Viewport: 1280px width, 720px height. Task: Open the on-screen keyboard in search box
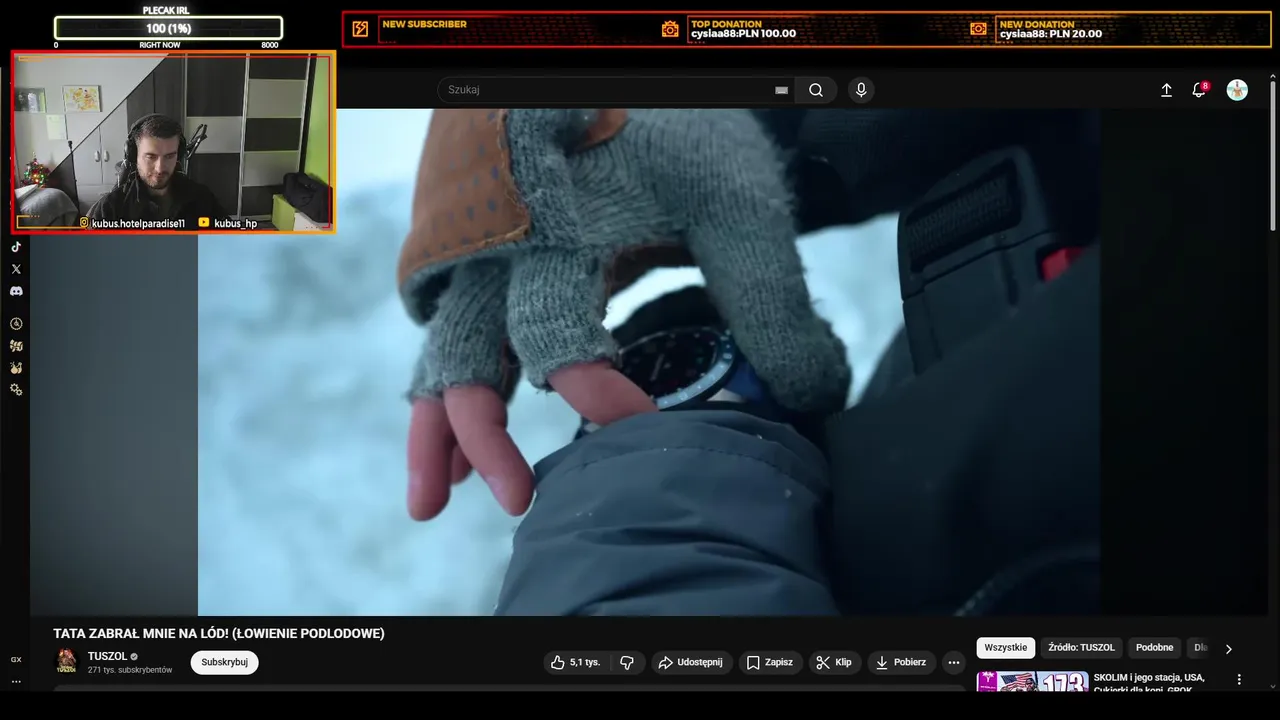click(782, 90)
